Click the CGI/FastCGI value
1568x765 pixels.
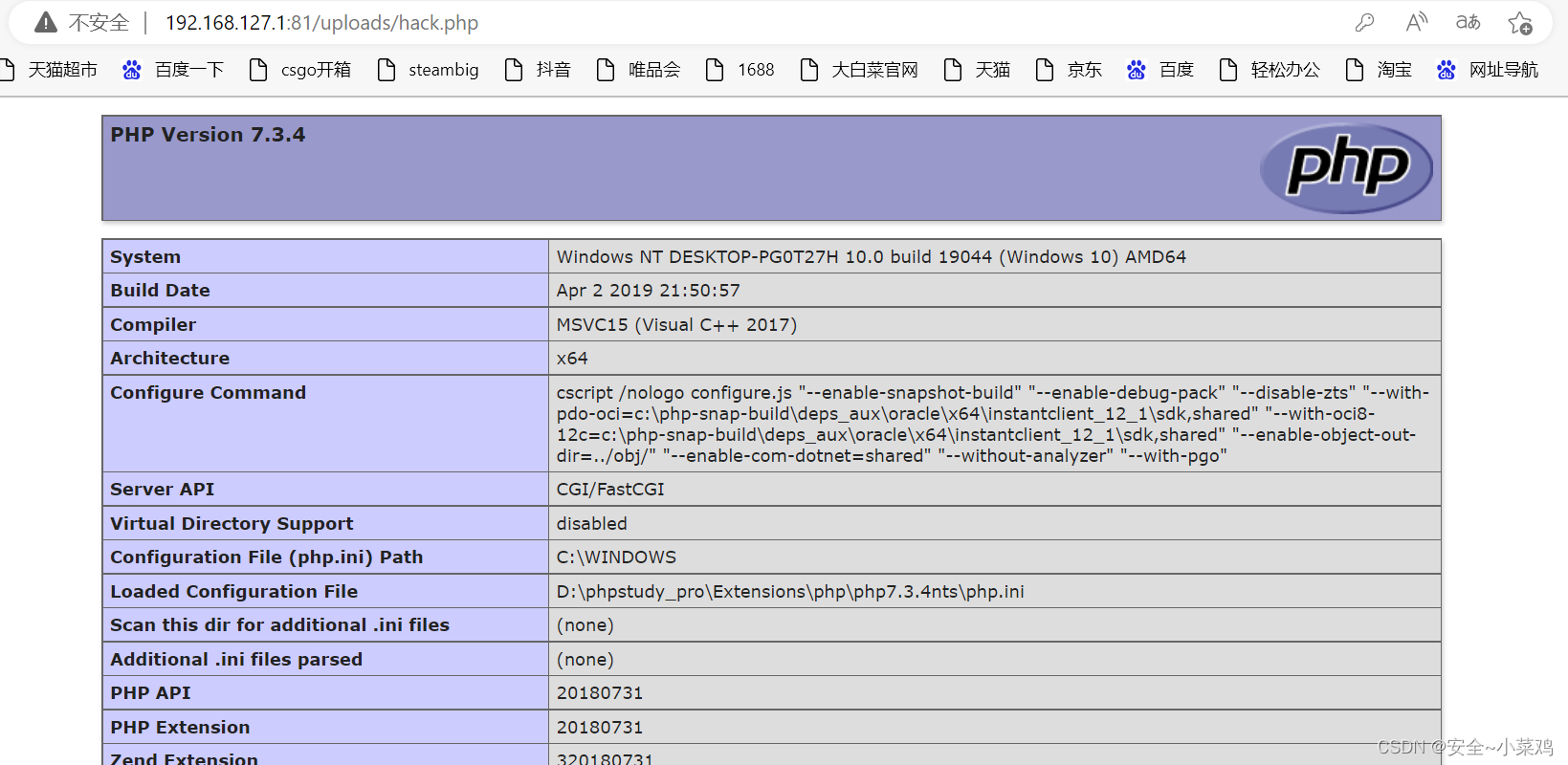click(610, 490)
